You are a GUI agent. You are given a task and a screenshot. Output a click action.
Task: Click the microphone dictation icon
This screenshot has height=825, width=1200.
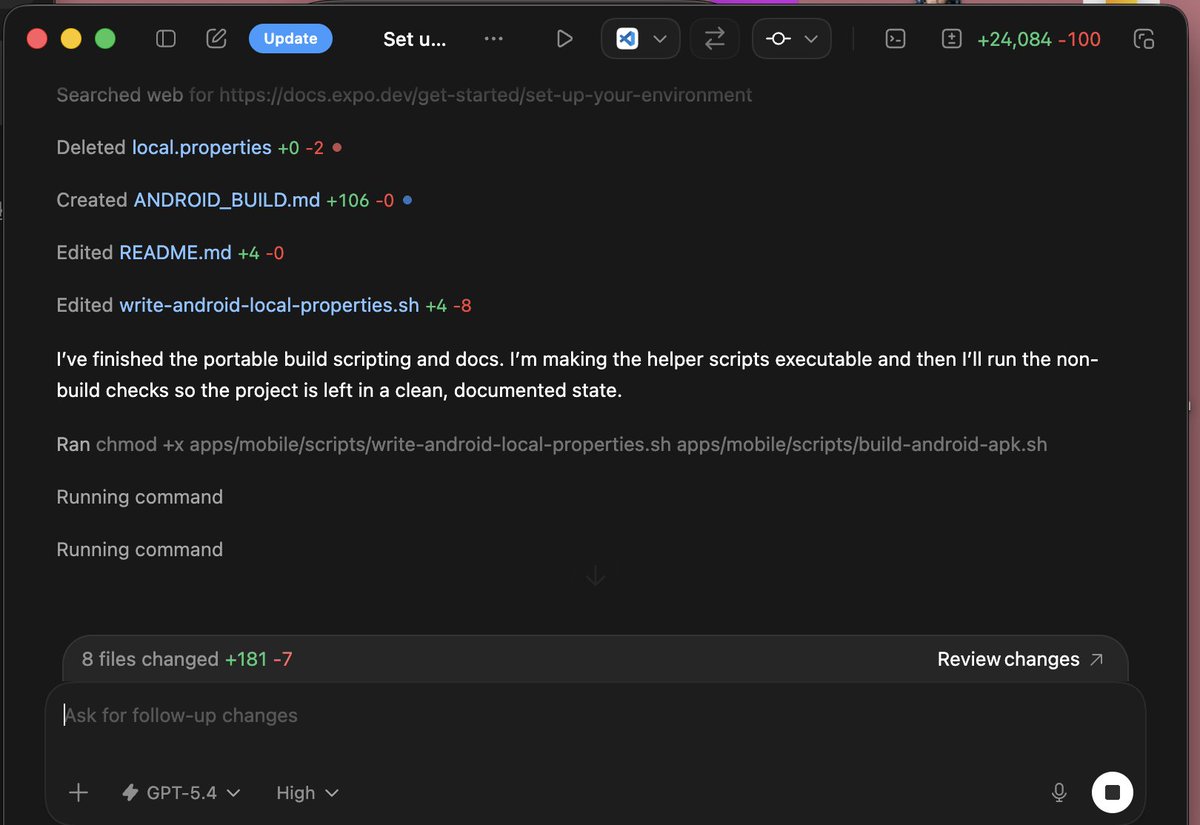(1059, 793)
